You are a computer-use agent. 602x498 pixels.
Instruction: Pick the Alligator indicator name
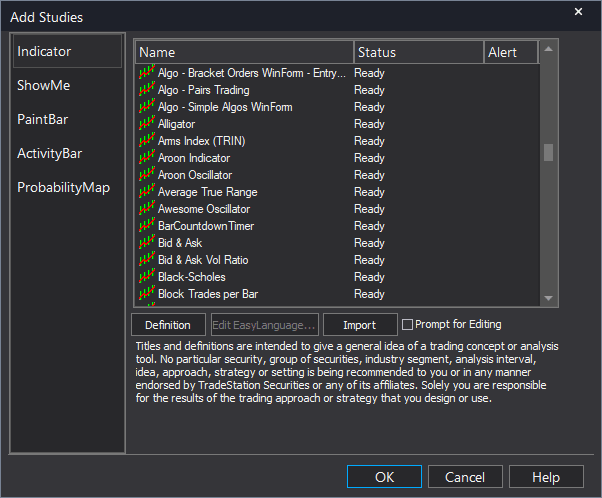coord(176,124)
